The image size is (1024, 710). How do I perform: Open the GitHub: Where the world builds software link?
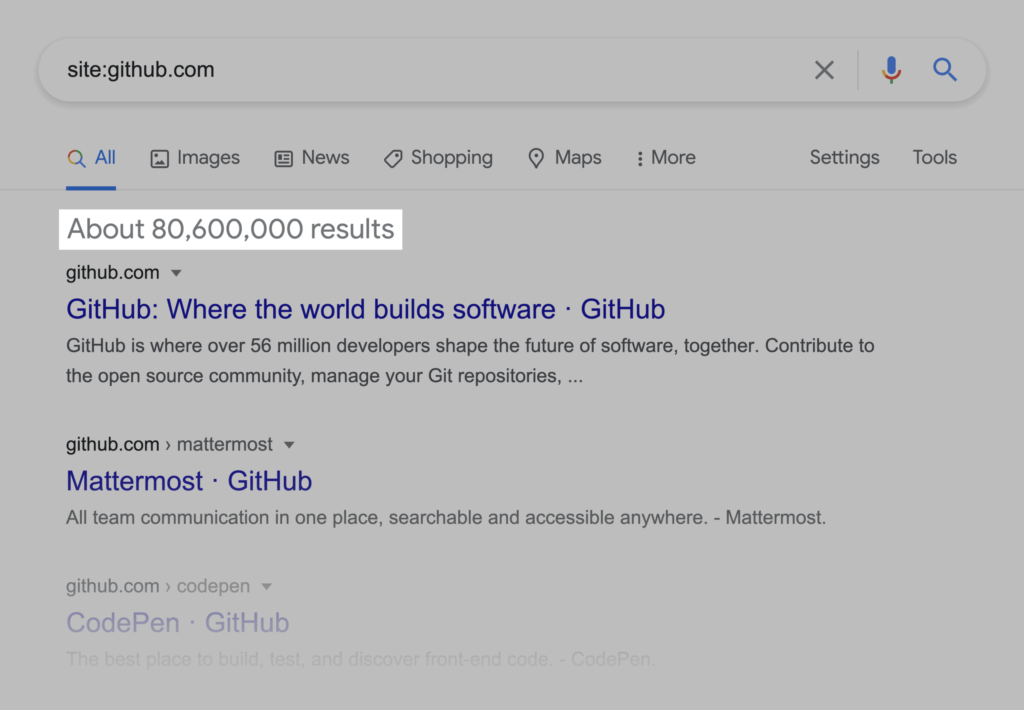365,309
